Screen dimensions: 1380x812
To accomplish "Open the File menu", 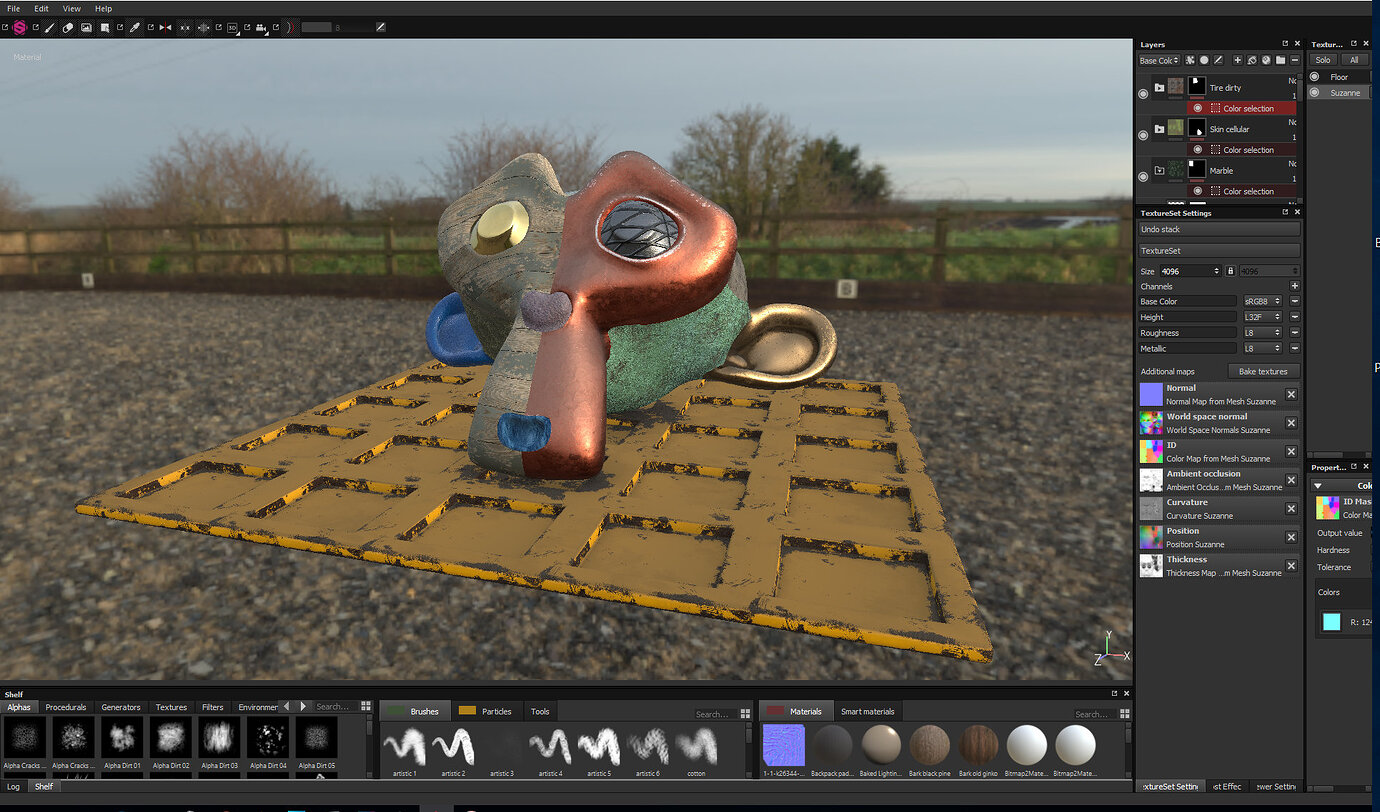I will [13, 8].
